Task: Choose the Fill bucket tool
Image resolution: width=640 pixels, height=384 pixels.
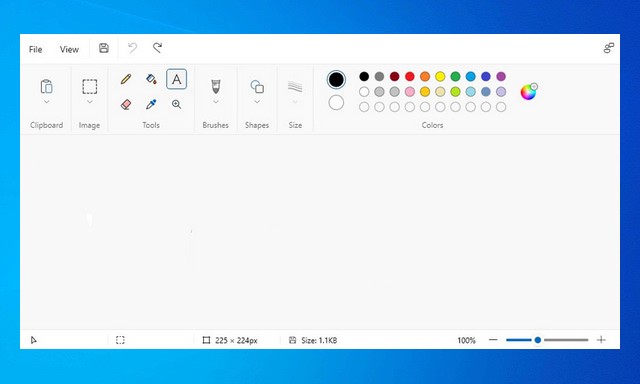Action: pos(151,79)
